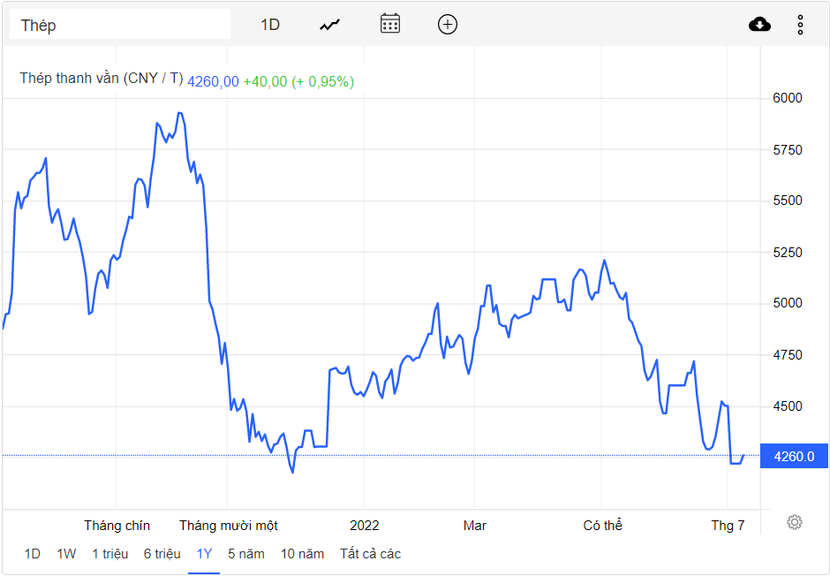Open the 1D interval dropdown
The image size is (830, 576).
270,25
